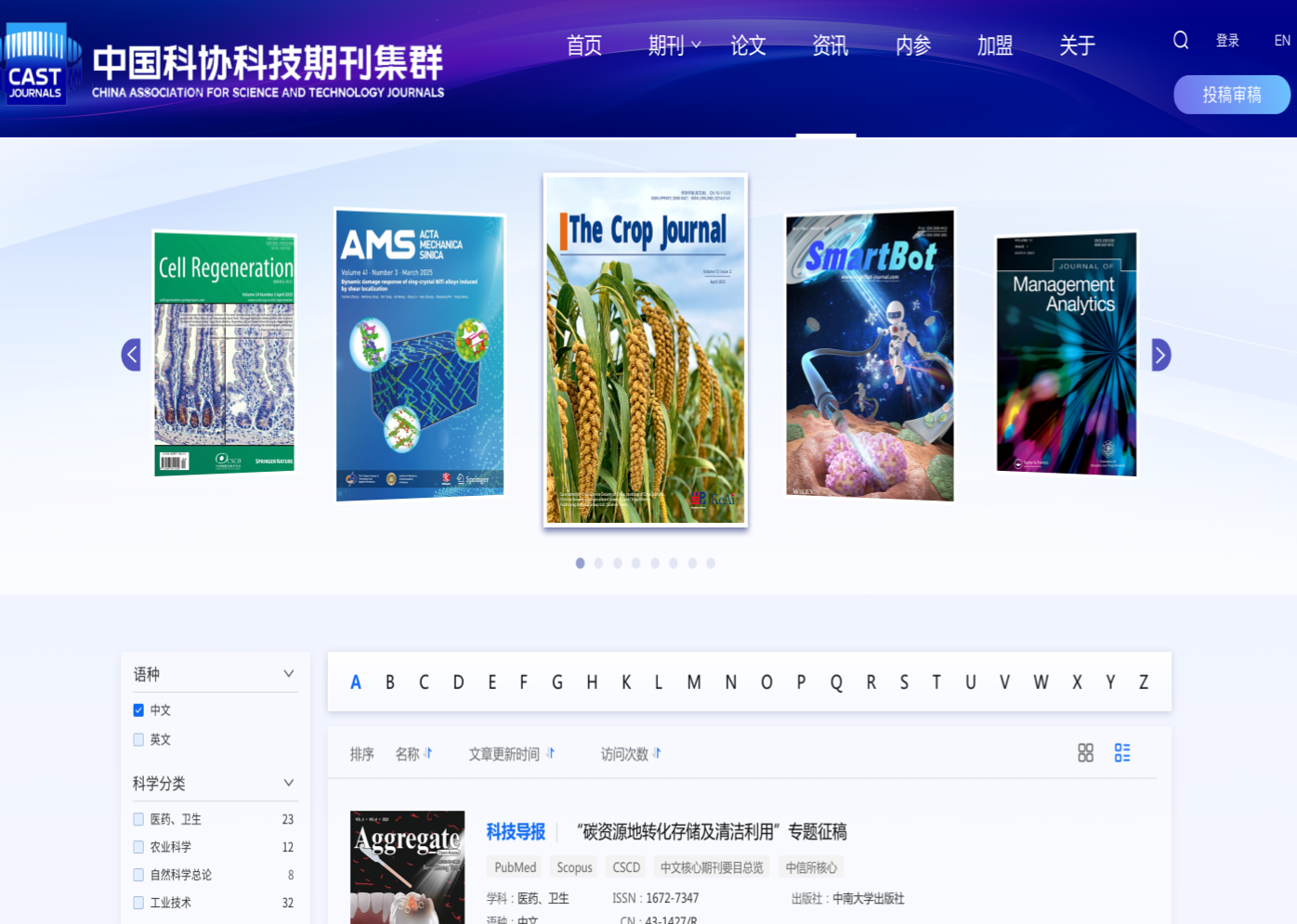Collapse the 科学分类 filter section

click(288, 783)
